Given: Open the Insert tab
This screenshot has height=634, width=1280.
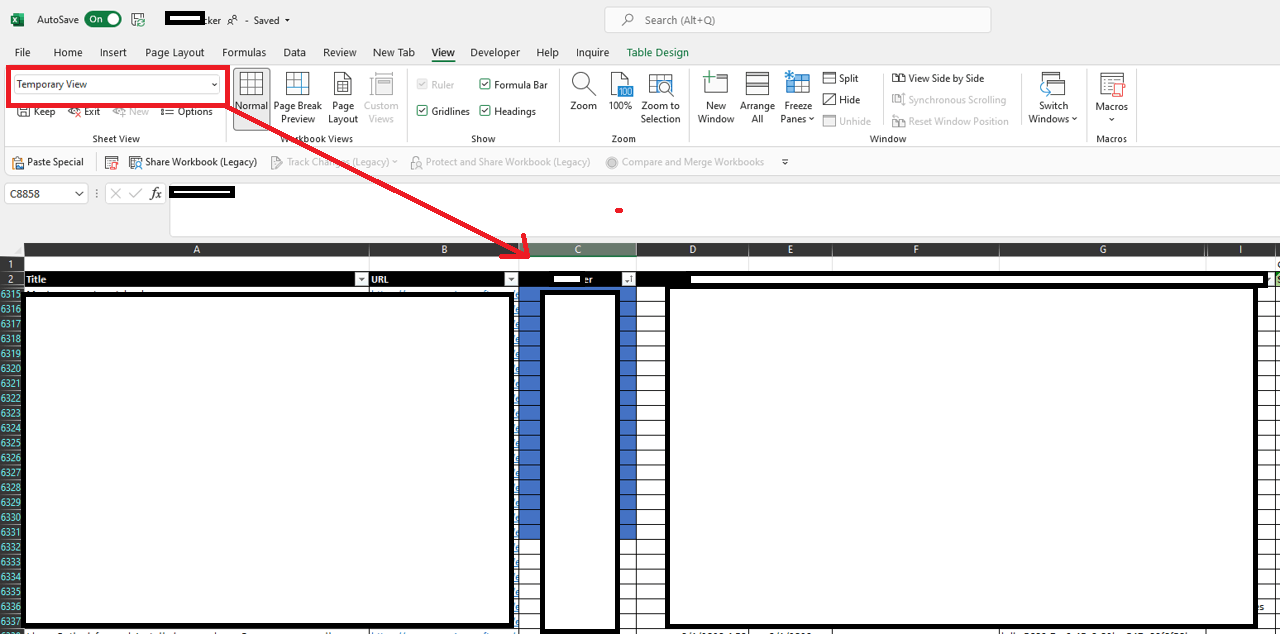Looking at the screenshot, I should pos(113,53).
